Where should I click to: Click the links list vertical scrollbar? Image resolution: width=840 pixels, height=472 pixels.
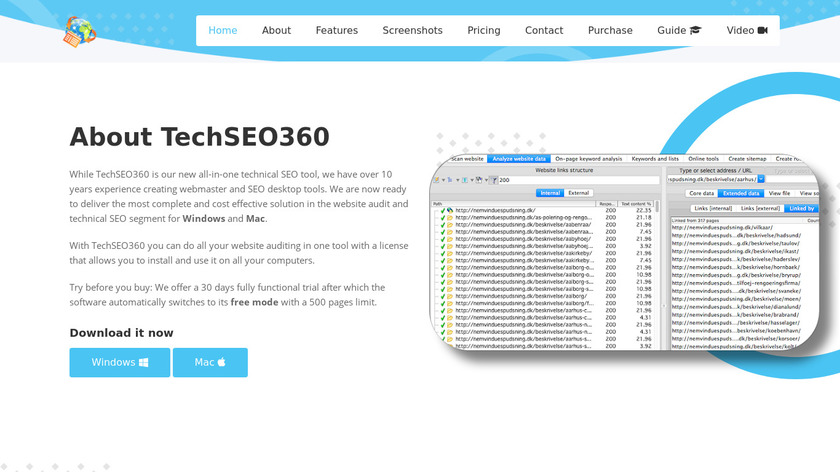pos(657,207)
